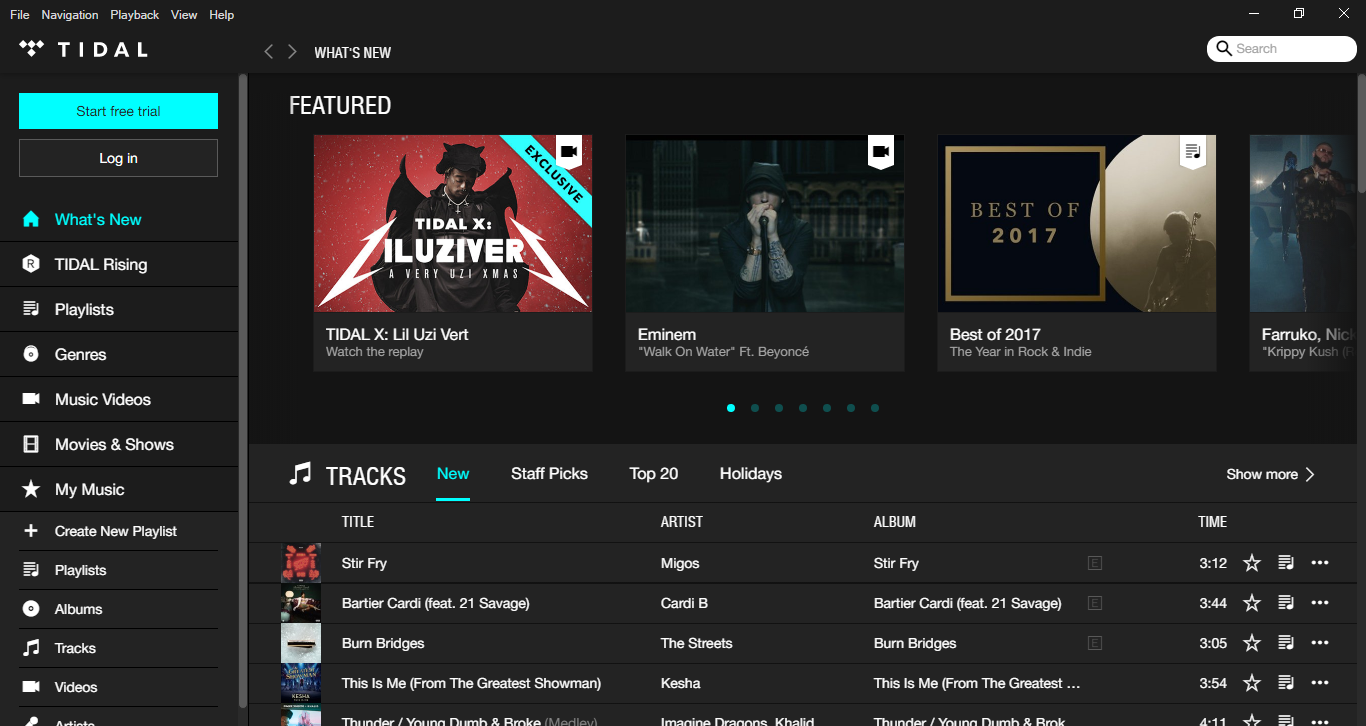
Task: Add Stir Fry to a playlist
Action: [x=1286, y=563]
